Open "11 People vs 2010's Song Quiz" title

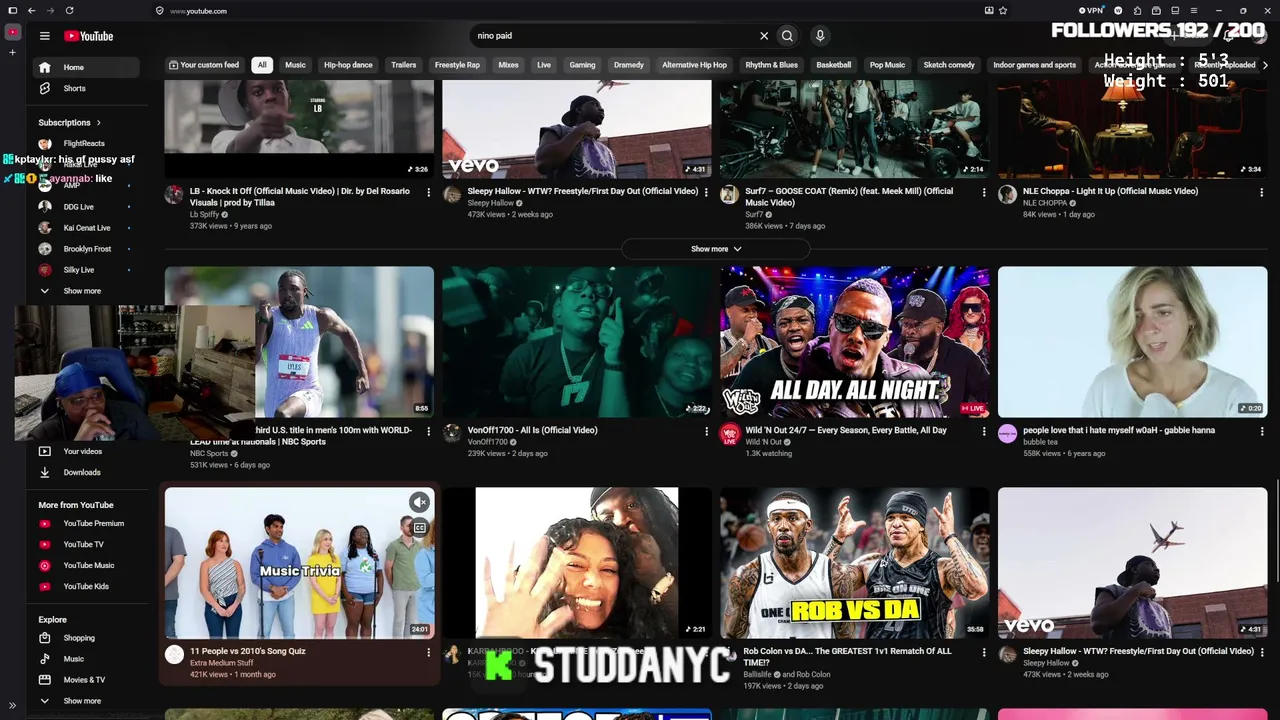[x=248, y=651]
